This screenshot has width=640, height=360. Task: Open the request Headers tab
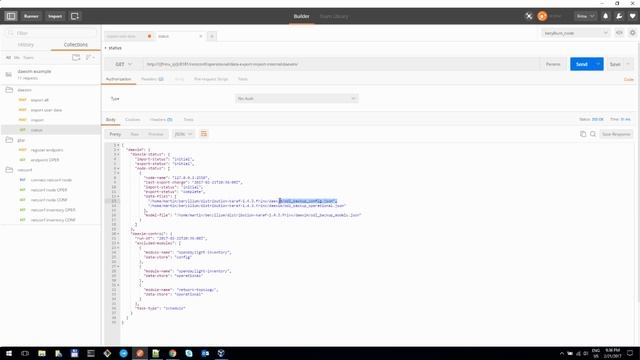coord(152,79)
